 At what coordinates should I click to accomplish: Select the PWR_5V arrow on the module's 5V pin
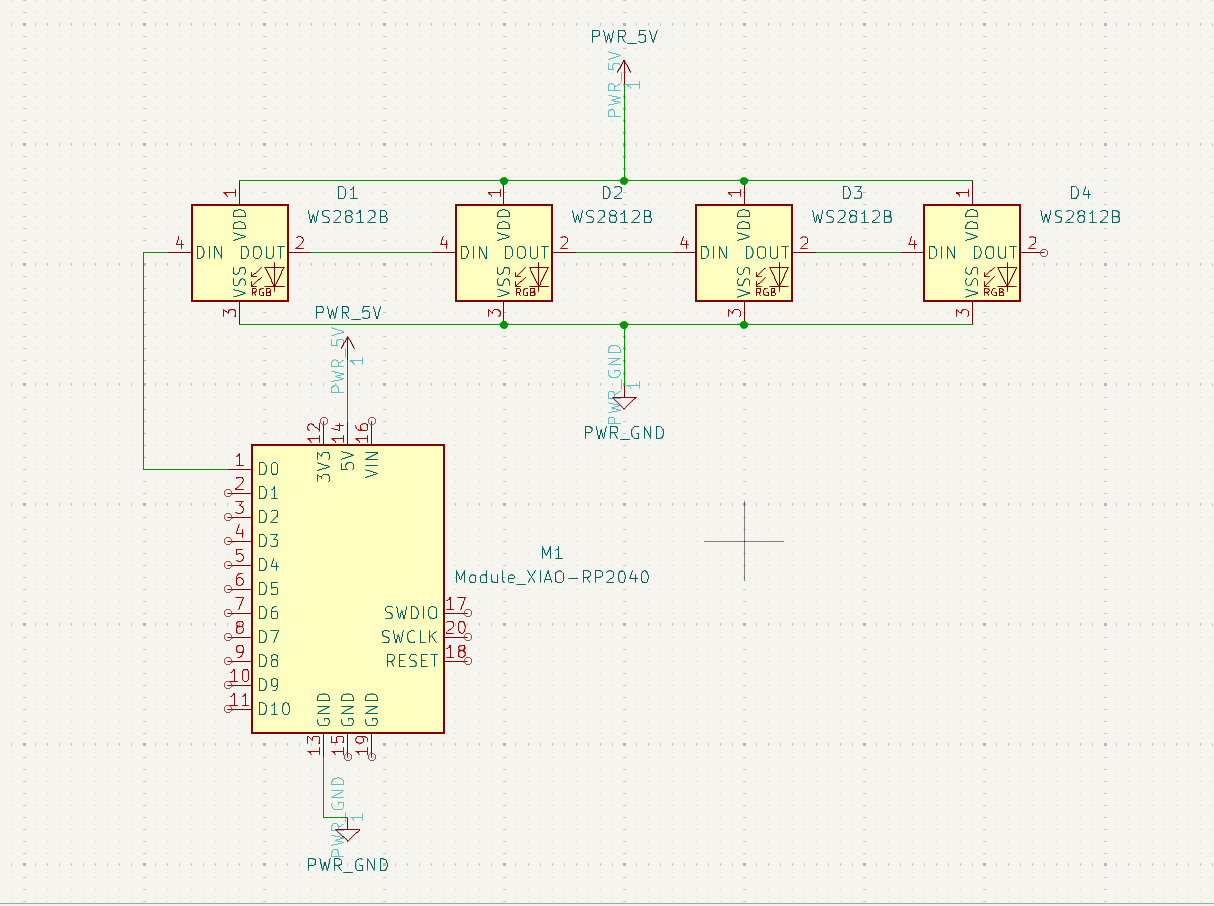pos(347,345)
